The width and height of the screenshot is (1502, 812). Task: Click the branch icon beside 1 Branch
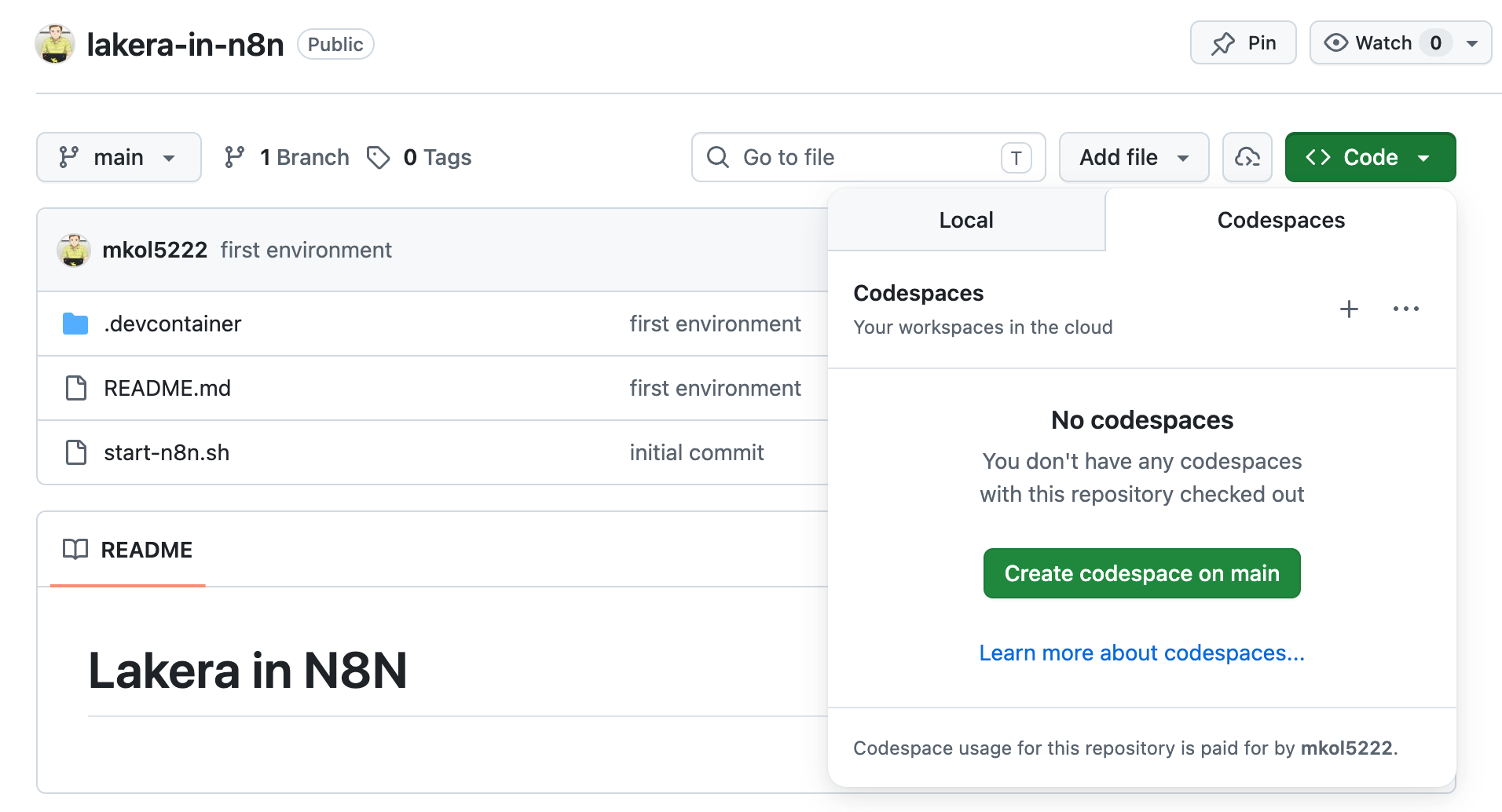coord(234,157)
